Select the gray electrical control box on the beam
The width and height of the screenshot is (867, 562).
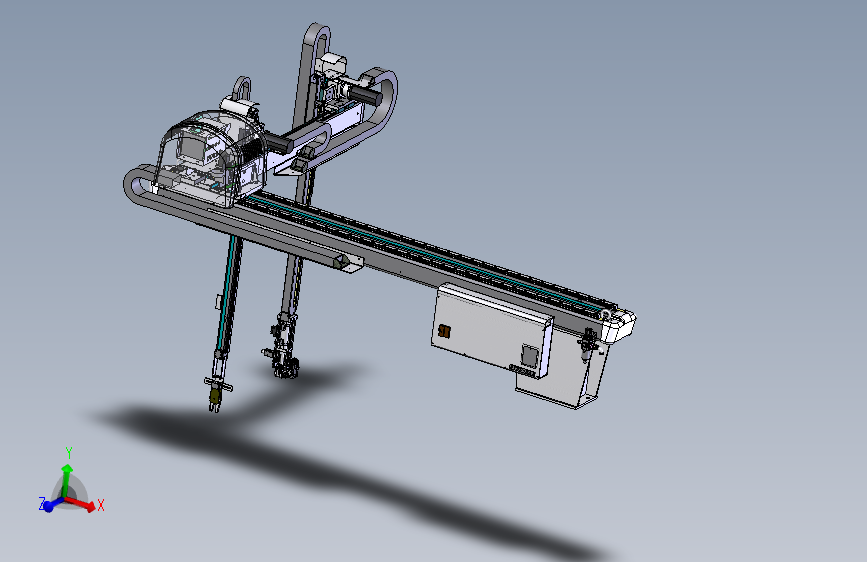[491, 330]
